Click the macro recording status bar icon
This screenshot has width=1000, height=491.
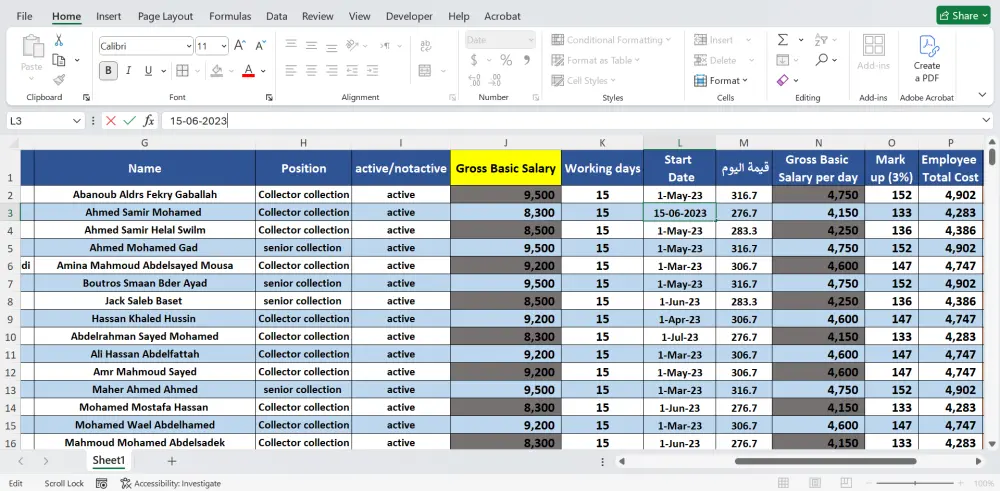click(x=101, y=483)
